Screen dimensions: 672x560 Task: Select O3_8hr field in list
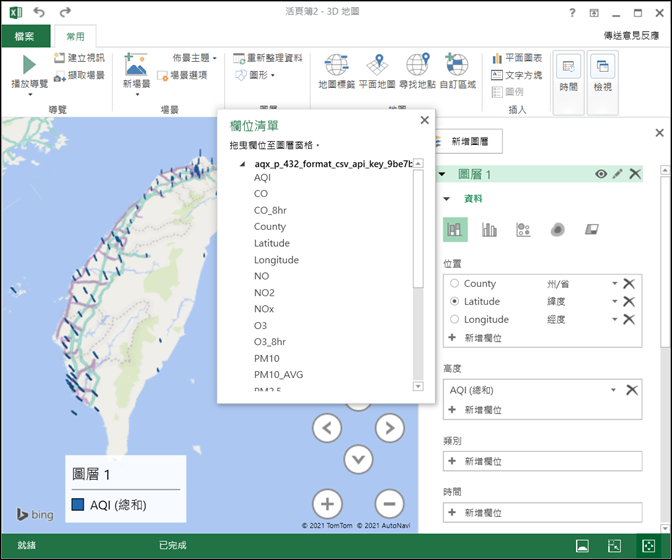[x=270, y=342]
